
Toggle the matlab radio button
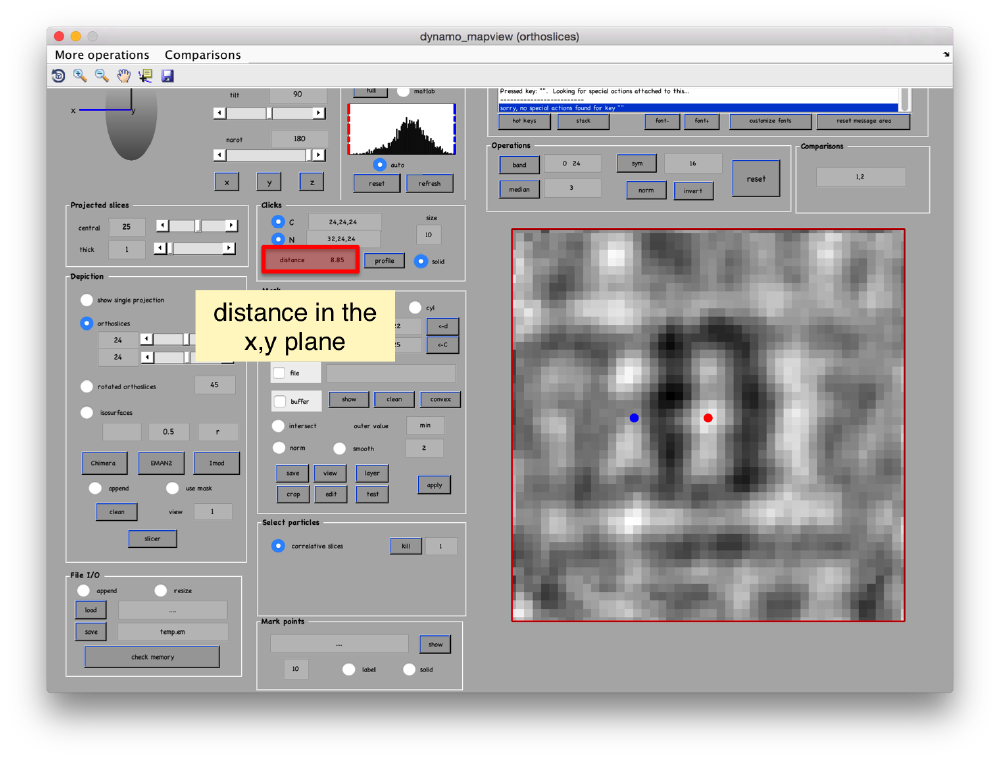tap(403, 91)
